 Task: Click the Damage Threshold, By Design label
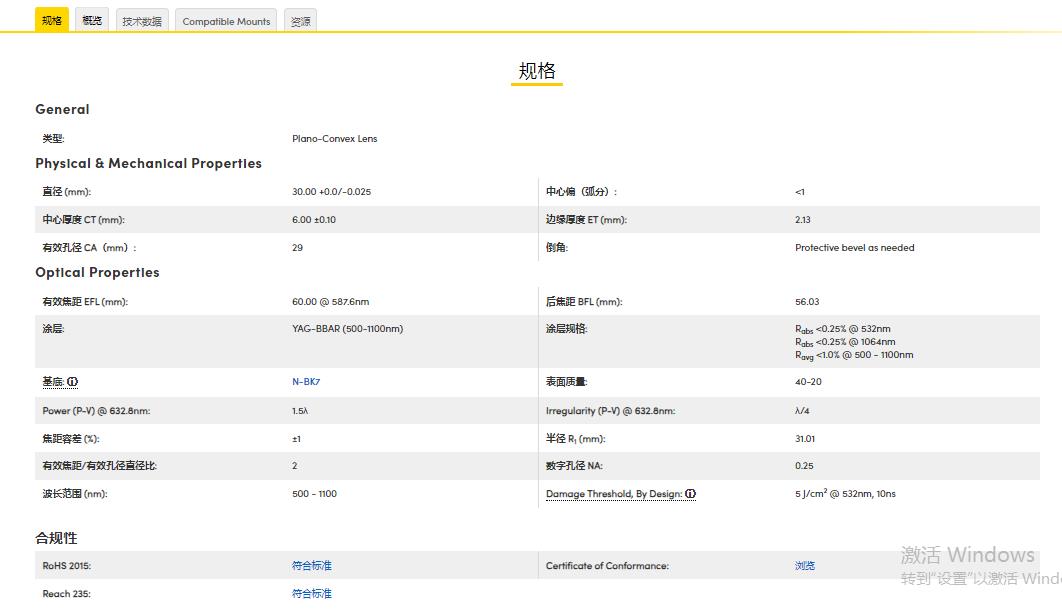point(614,493)
